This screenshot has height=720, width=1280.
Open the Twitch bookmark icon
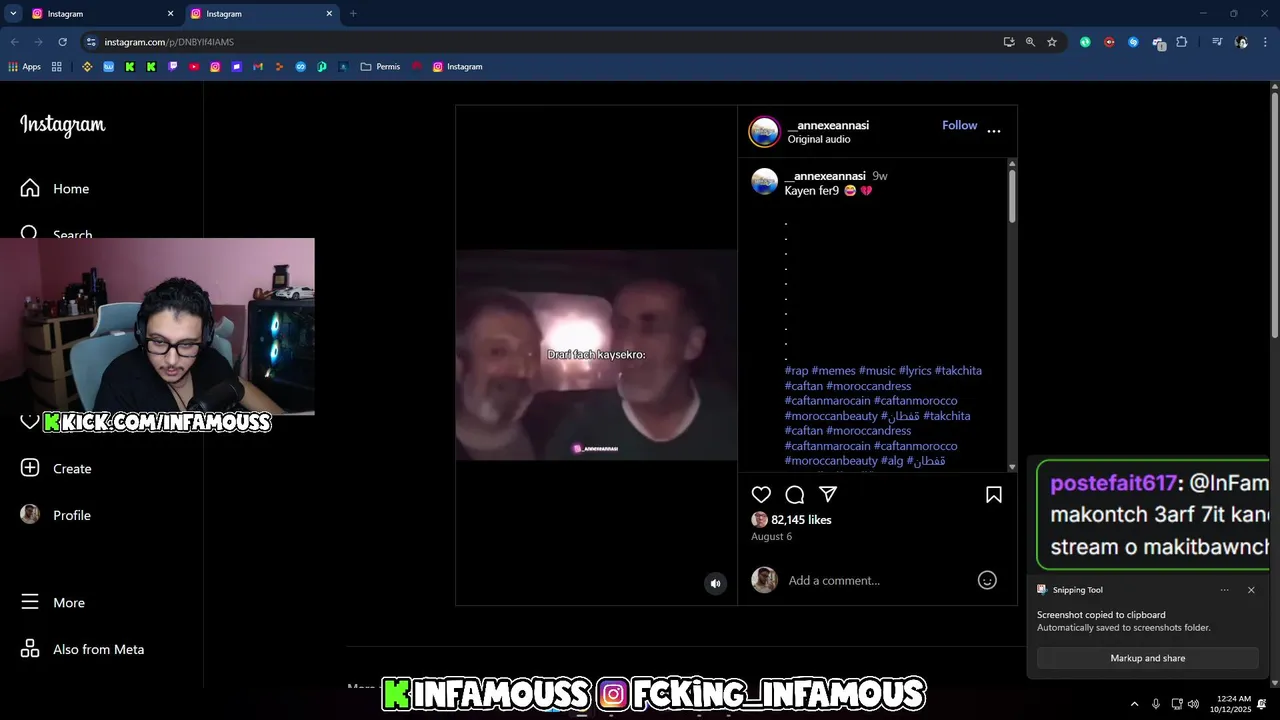click(x=173, y=67)
